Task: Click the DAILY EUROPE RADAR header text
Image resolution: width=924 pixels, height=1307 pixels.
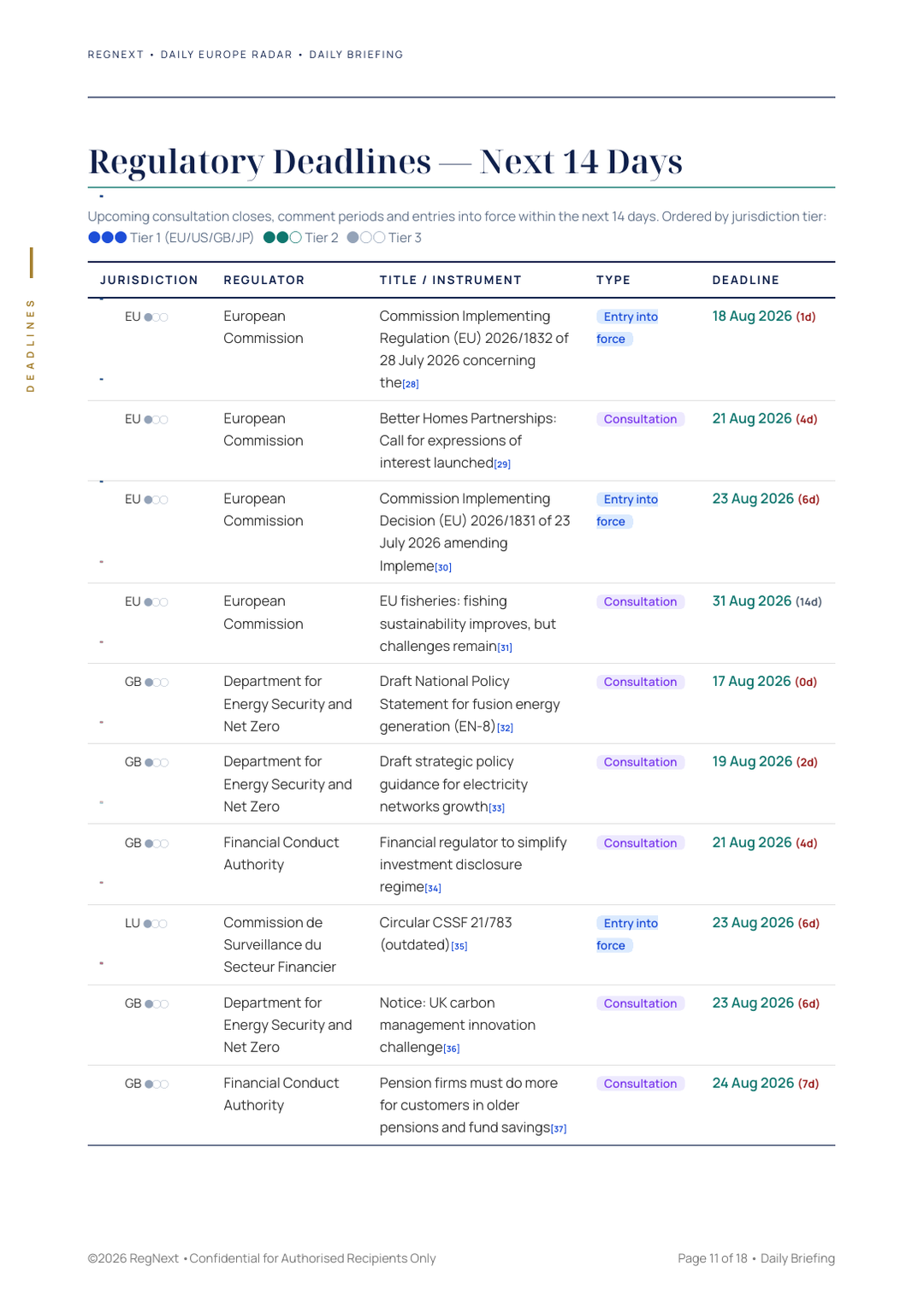Action: tap(227, 55)
